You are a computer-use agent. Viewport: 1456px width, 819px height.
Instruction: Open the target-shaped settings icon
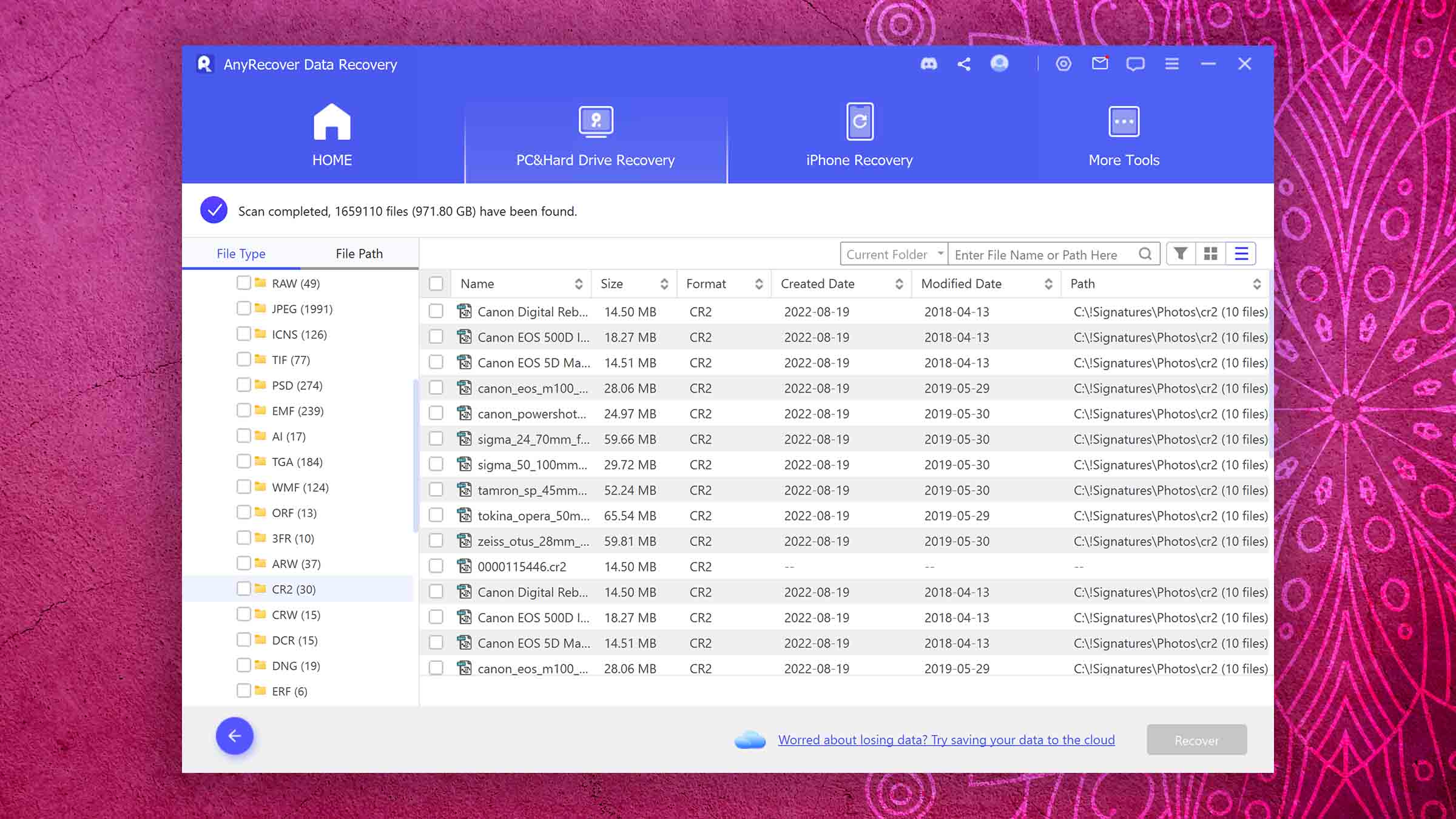1063,64
